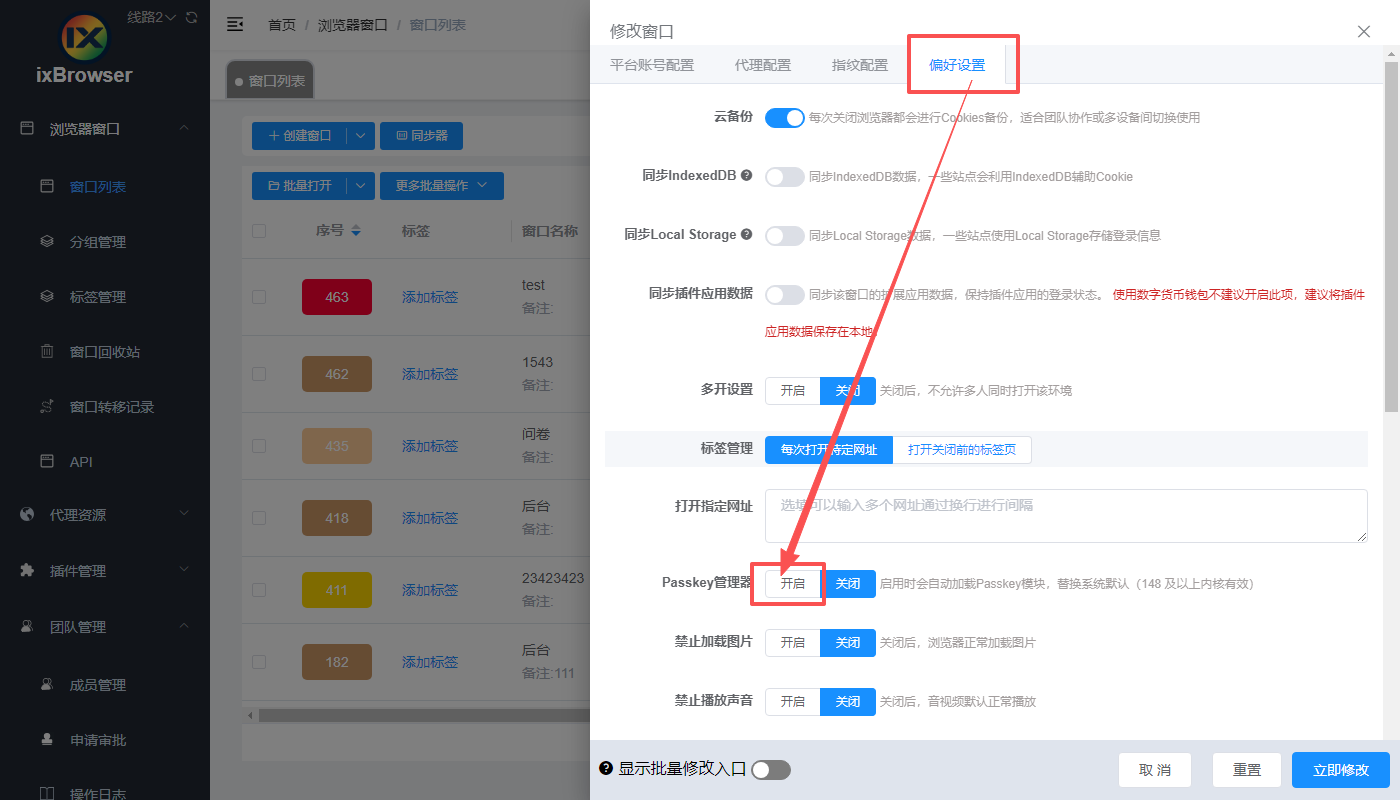
Task: Switch to the 指纹配置 tab
Action: point(860,65)
